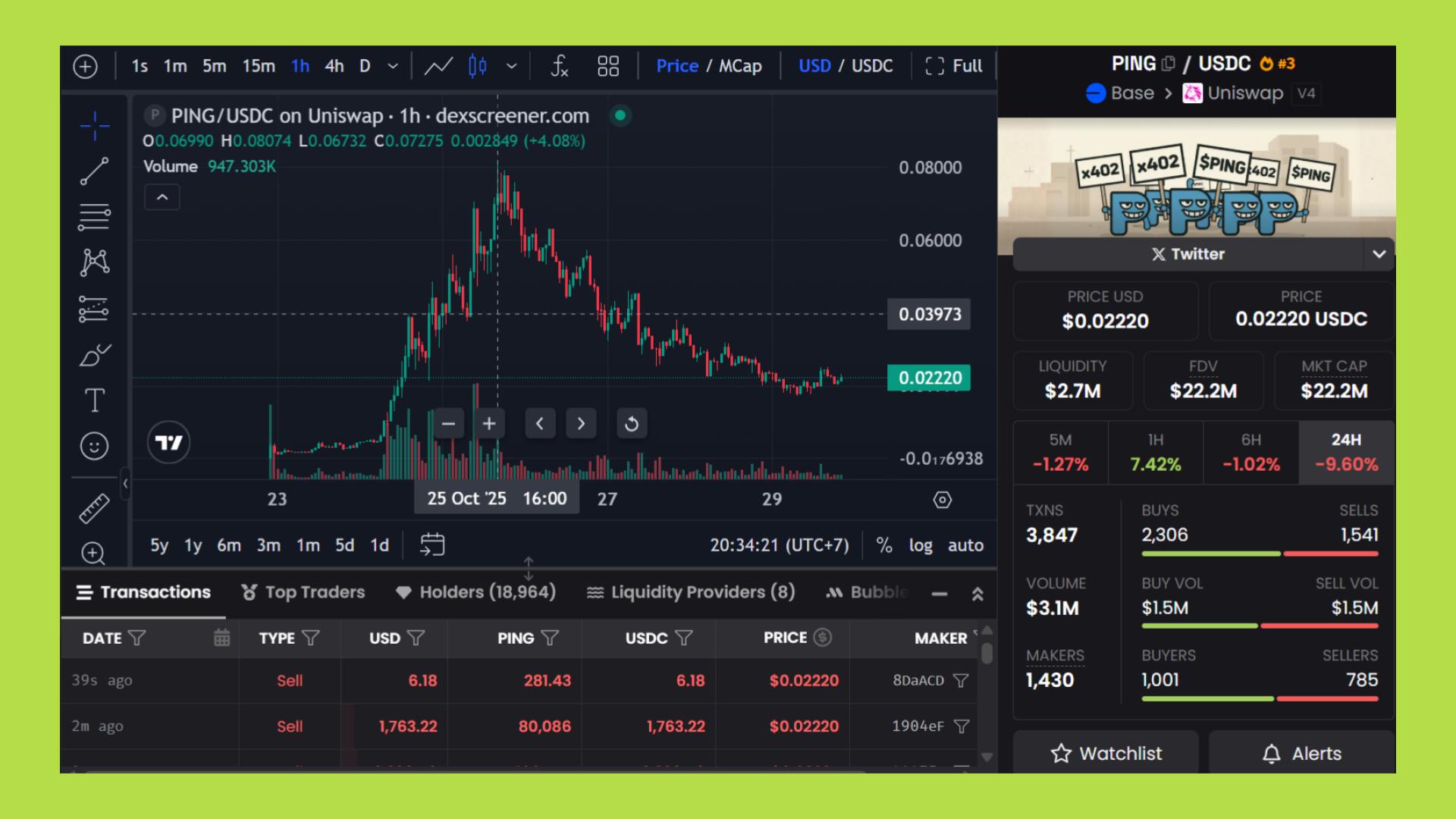The width and height of the screenshot is (1456, 819).
Task: Switch to the Top Traders tab
Action: 302,592
